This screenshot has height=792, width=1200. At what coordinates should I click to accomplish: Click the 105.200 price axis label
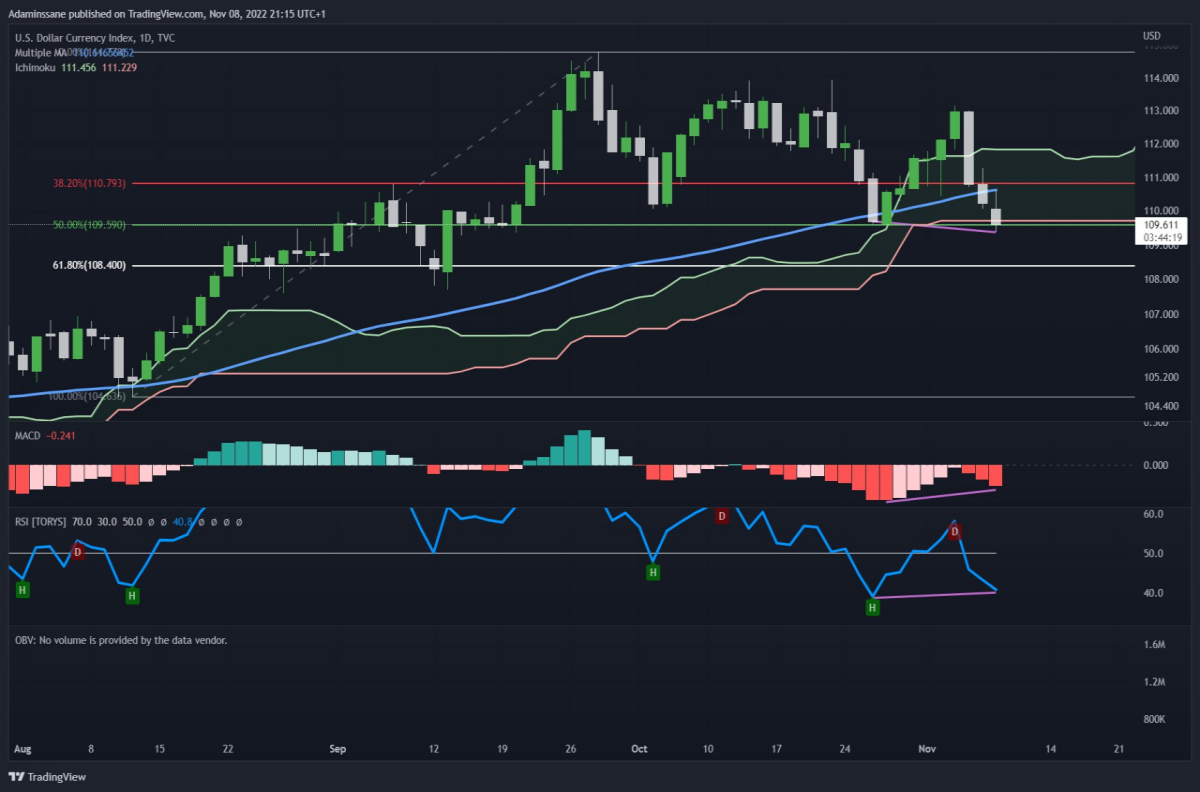tap(1160, 378)
